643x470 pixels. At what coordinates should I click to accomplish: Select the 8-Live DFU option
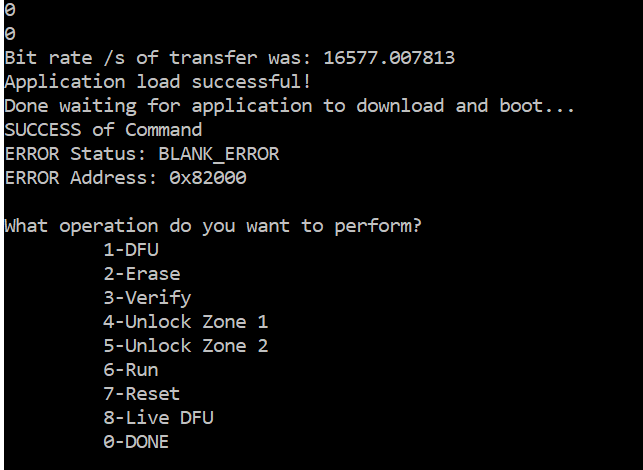click(x=158, y=418)
